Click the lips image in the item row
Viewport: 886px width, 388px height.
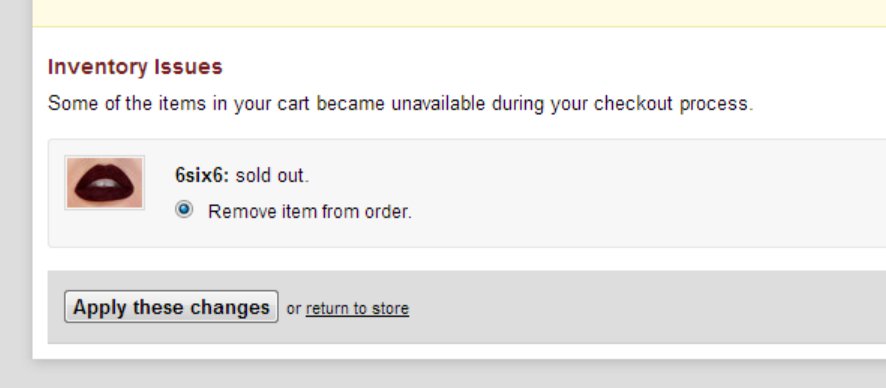pyautogui.click(x=105, y=182)
